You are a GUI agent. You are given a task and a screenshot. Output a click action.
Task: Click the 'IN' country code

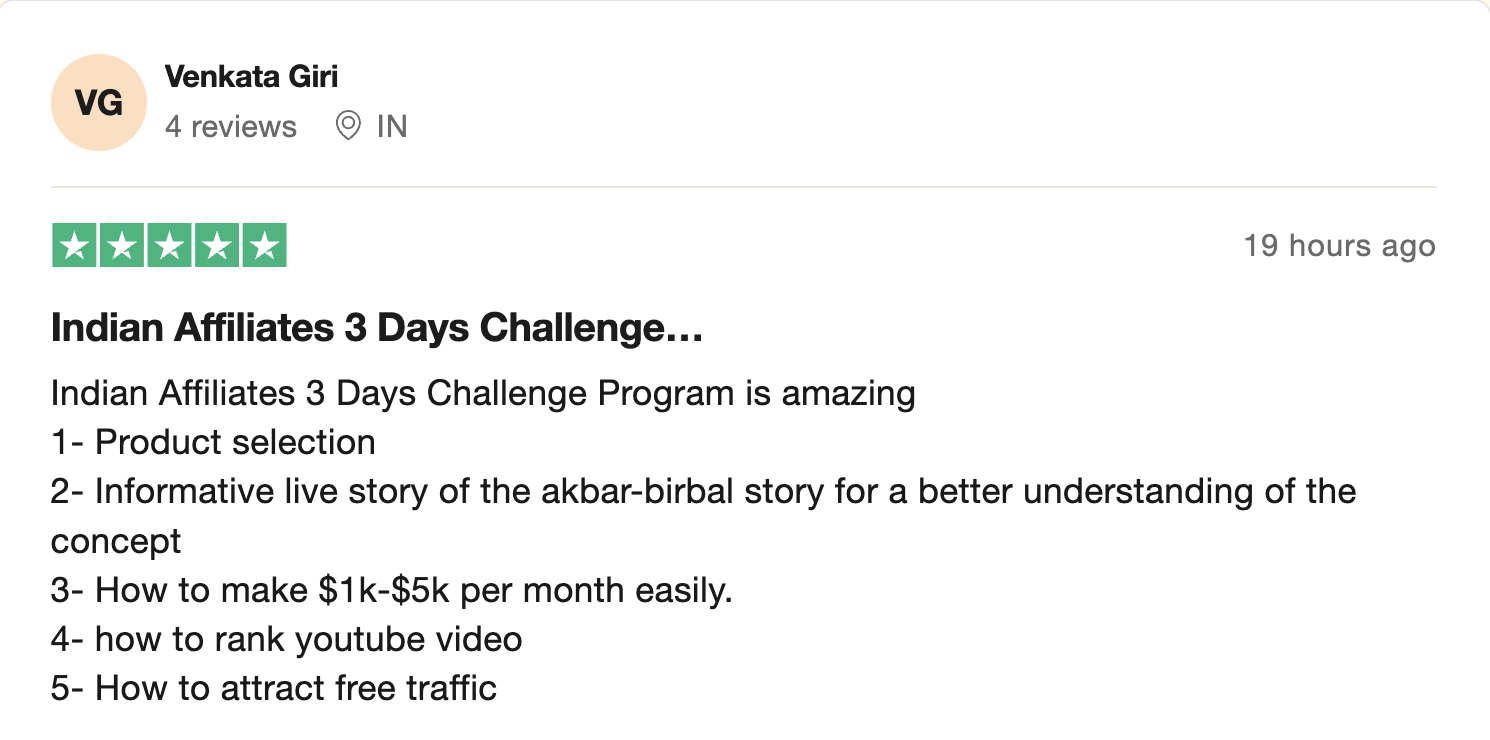(392, 127)
